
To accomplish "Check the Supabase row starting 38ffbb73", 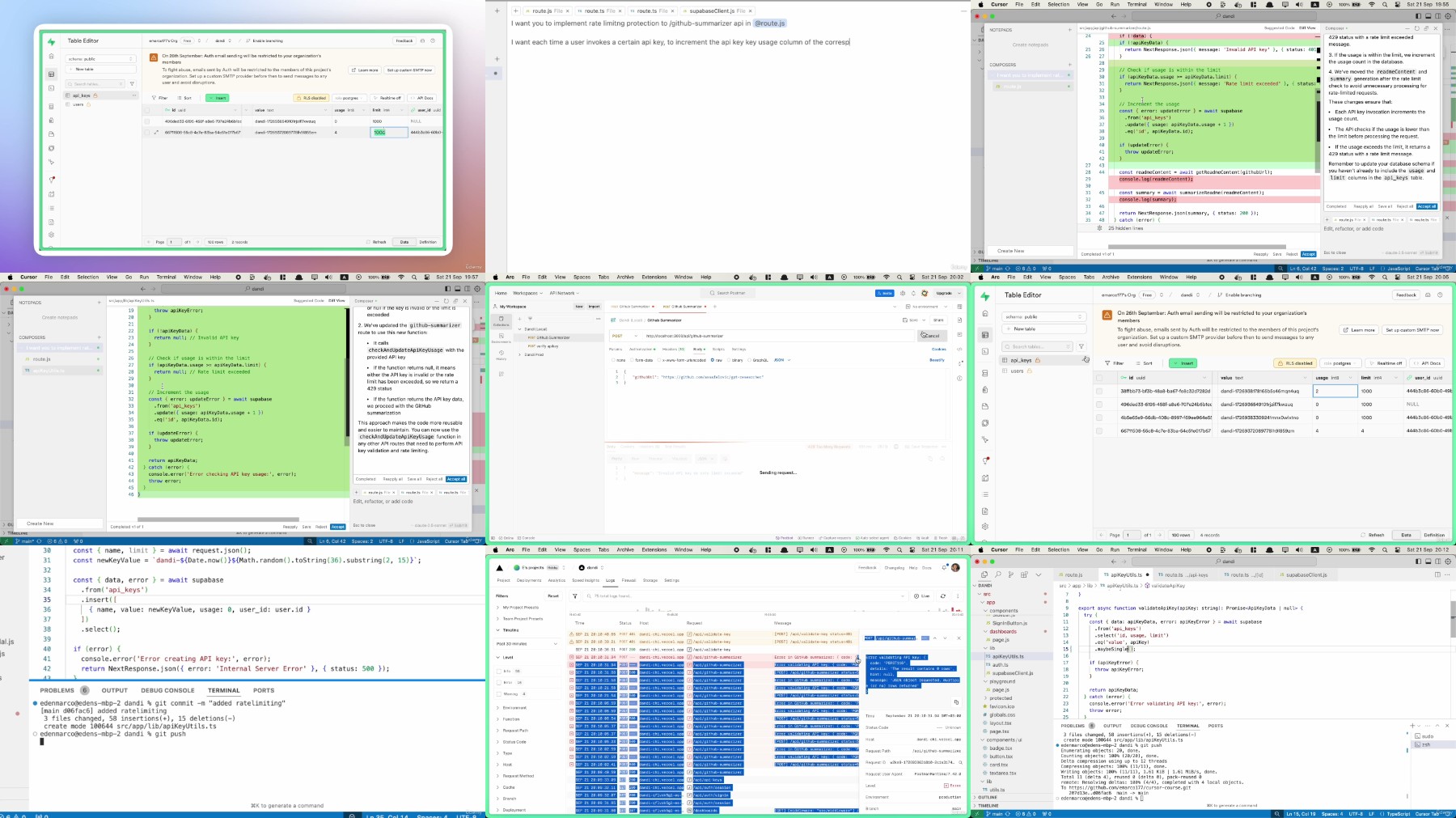I will [x=1099, y=391].
